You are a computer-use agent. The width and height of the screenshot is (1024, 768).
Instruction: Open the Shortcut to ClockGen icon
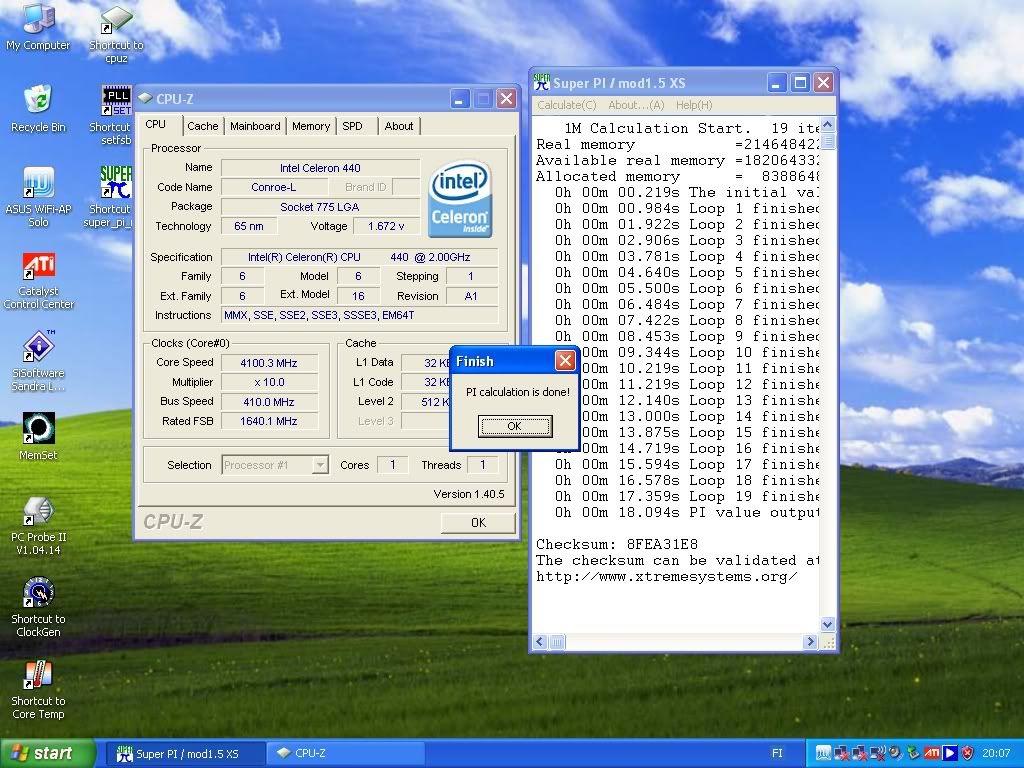pyautogui.click(x=38, y=593)
